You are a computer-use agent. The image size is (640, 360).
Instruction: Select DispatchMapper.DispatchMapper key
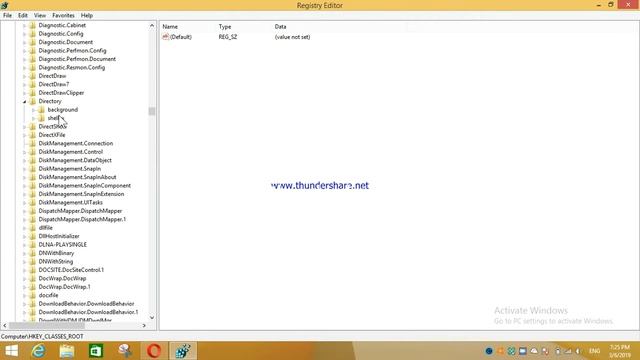(x=80, y=211)
